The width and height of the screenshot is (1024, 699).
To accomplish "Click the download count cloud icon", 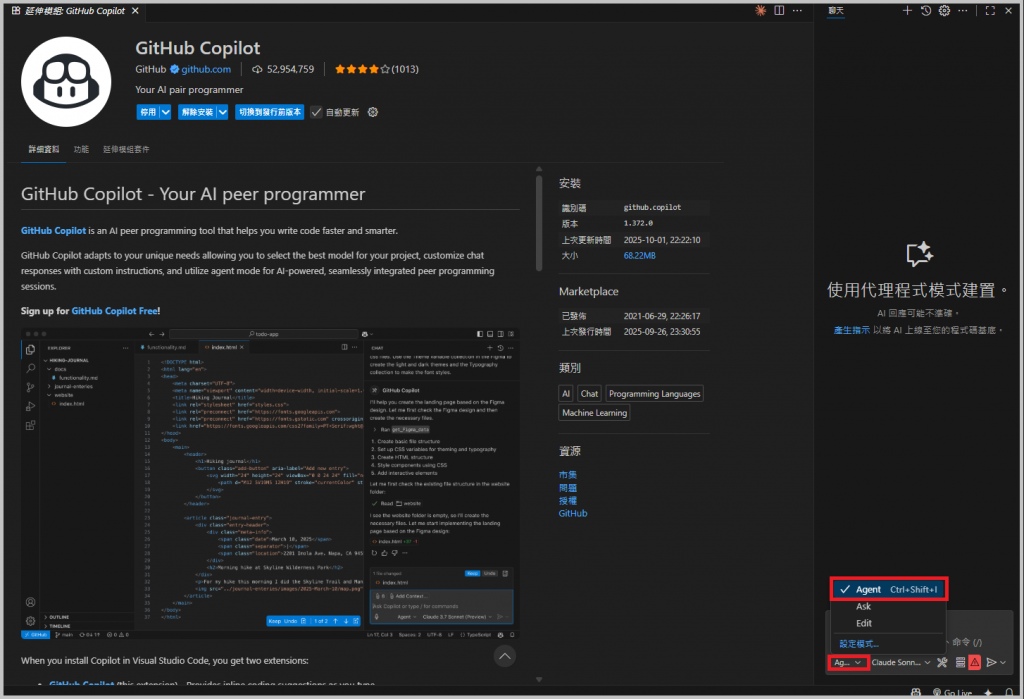I will coord(257,69).
